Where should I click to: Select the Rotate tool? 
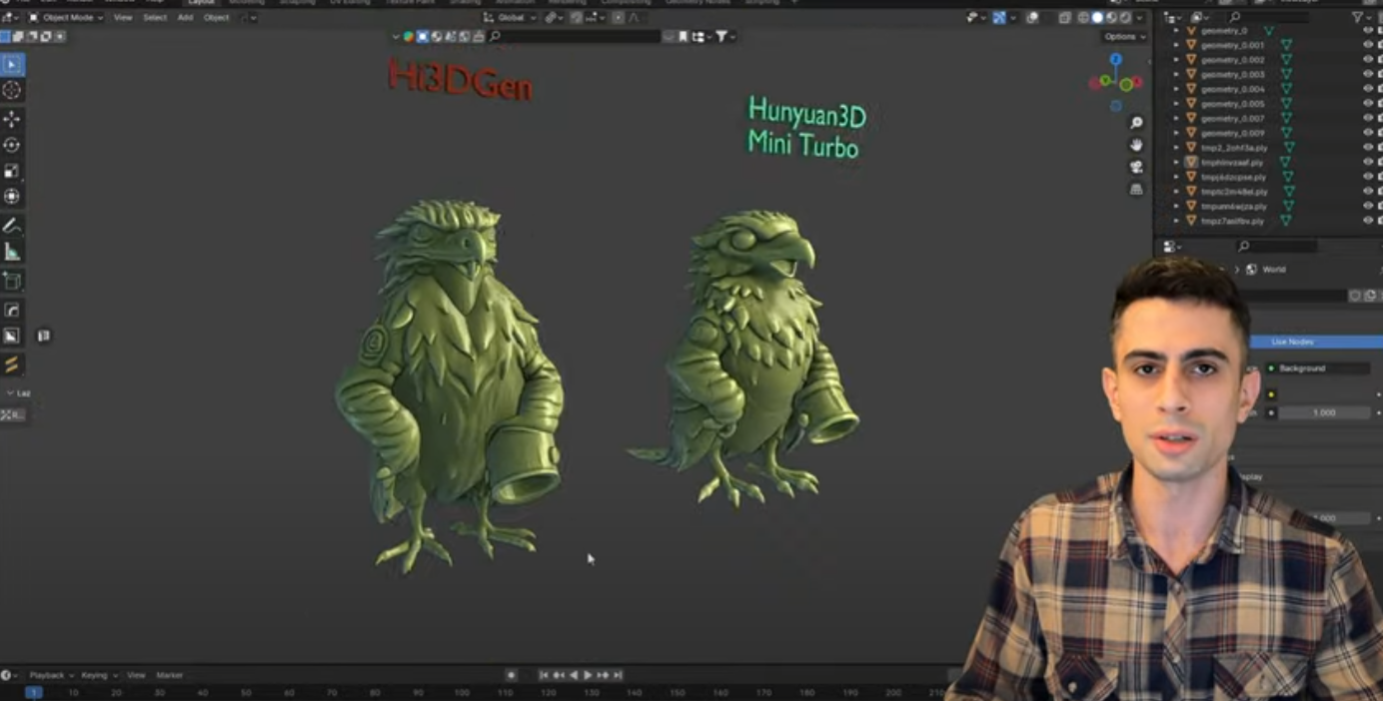click(x=12, y=146)
